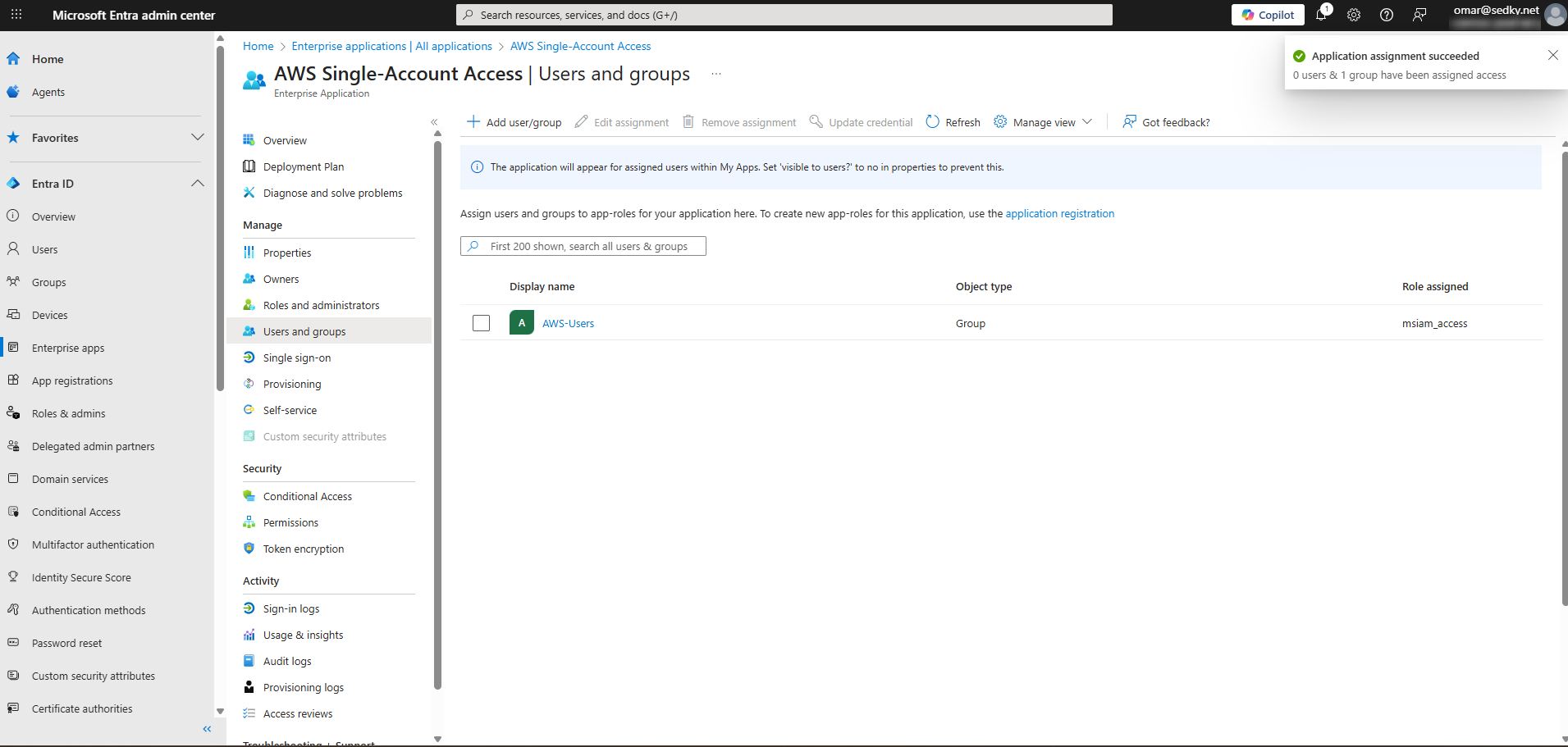Open Password reset in sidebar
The image size is (1568, 747).
tap(66, 643)
